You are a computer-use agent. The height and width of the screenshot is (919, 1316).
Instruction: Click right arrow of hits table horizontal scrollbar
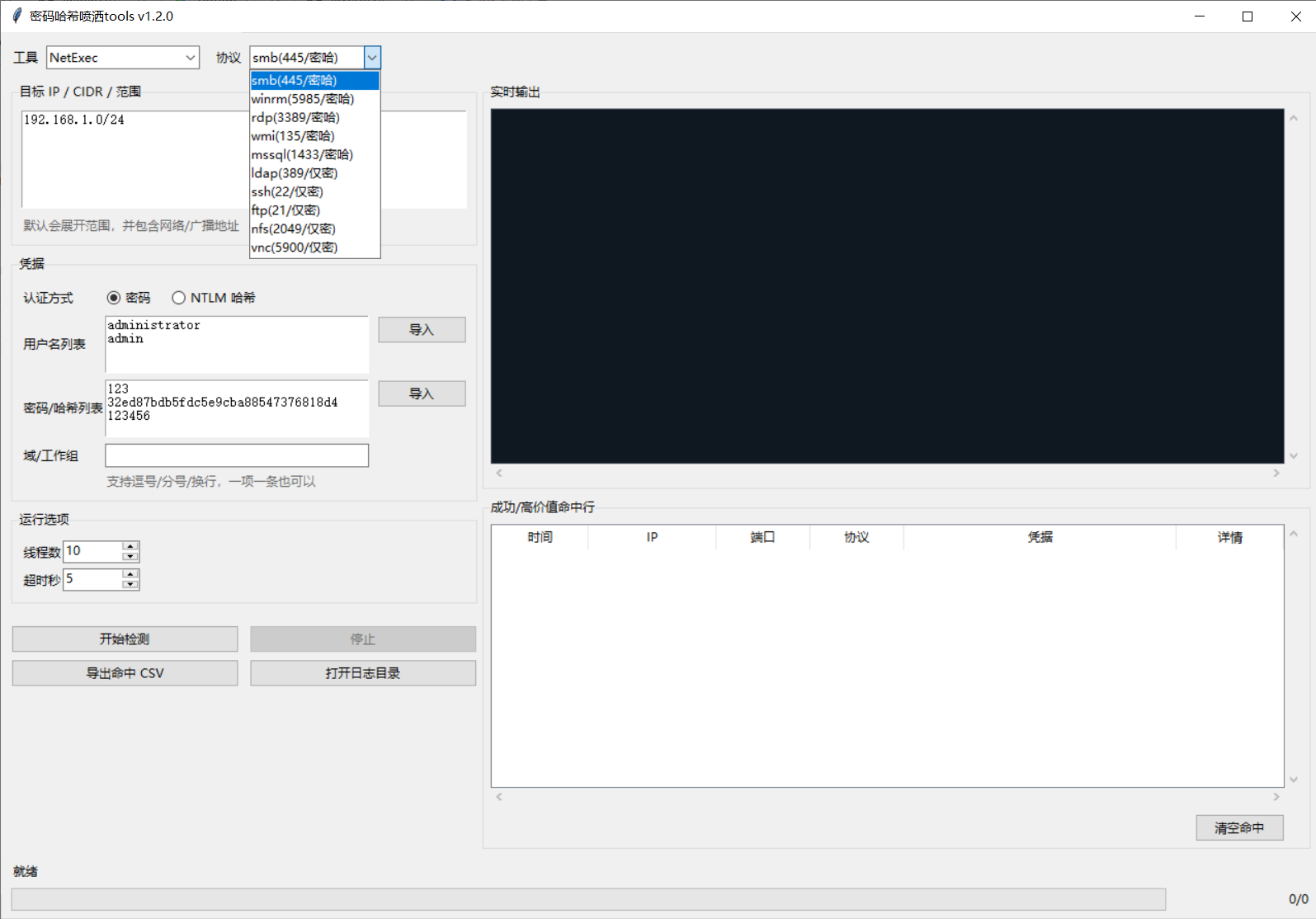(1276, 797)
